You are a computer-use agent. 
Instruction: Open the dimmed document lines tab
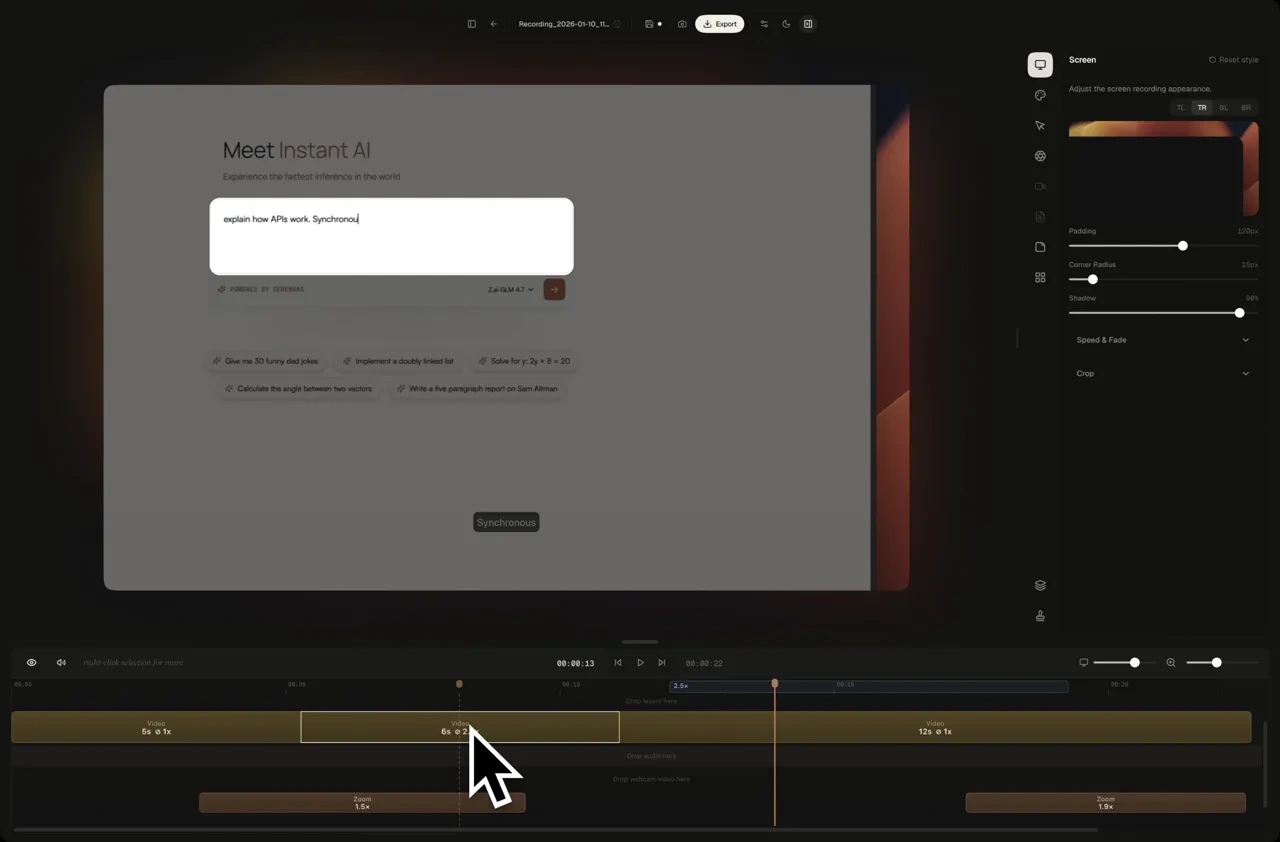[1040, 217]
